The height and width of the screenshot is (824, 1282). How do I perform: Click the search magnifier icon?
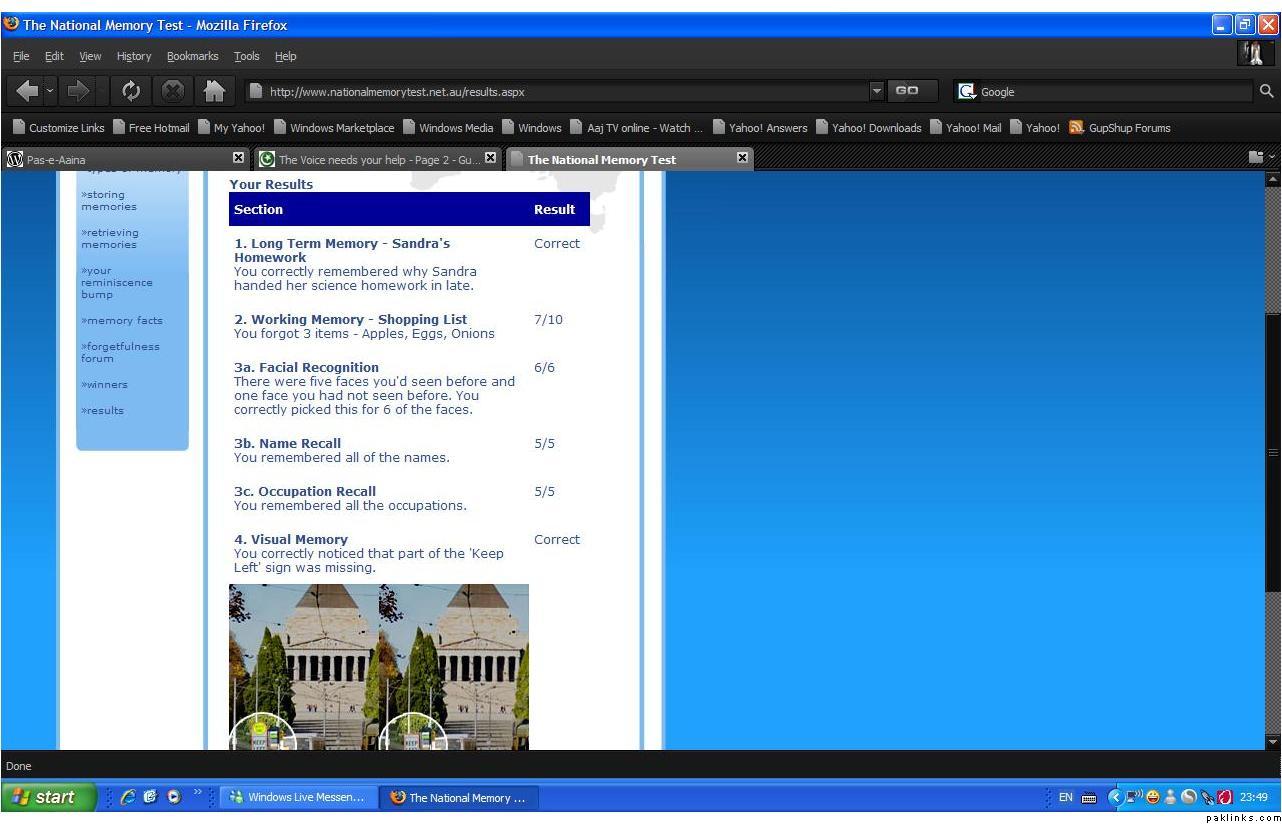click(x=1266, y=91)
